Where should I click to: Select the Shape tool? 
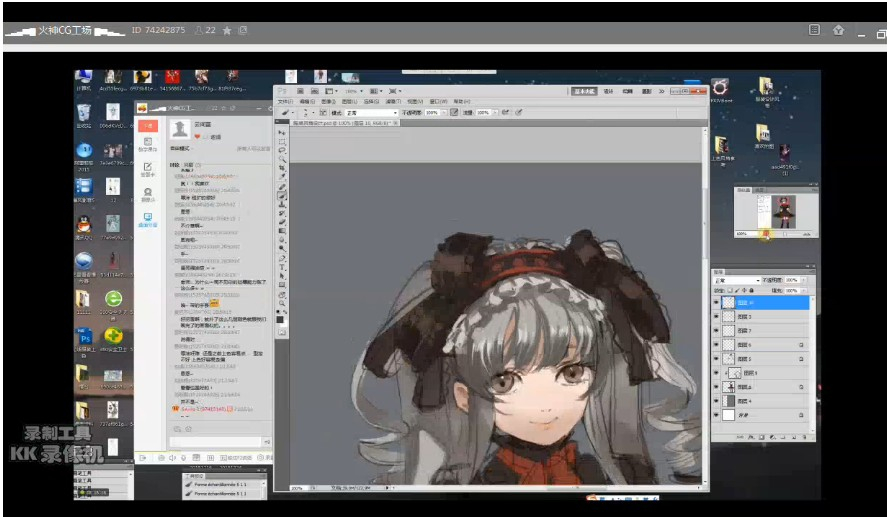click(x=282, y=285)
